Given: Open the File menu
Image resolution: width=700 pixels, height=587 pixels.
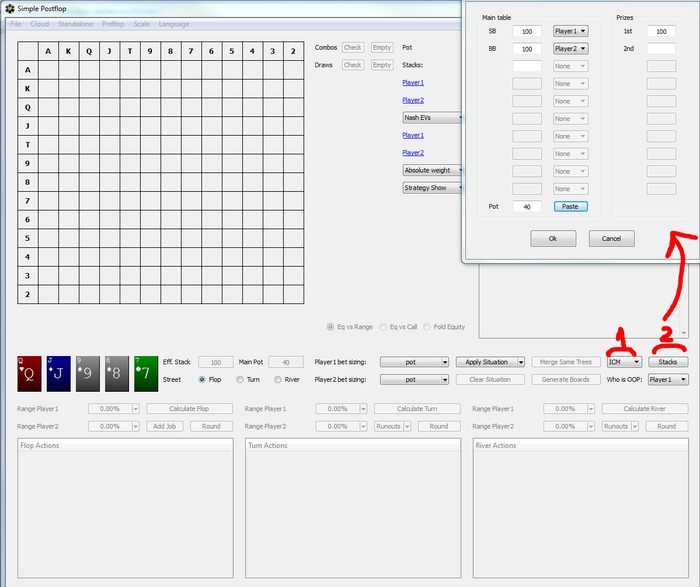Looking at the screenshot, I should [x=16, y=24].
